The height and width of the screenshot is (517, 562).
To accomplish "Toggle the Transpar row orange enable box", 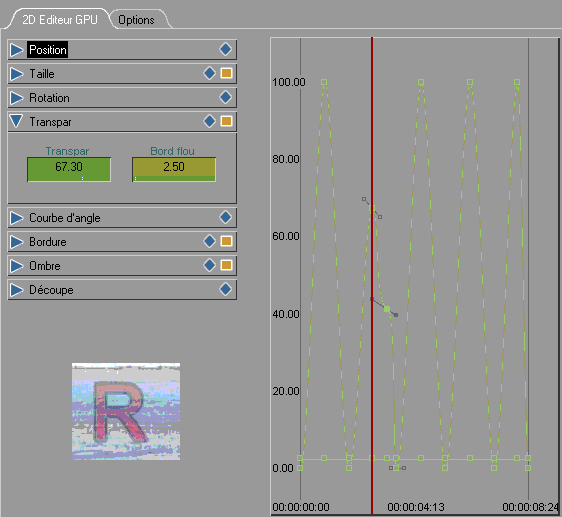I will point(227,121).
